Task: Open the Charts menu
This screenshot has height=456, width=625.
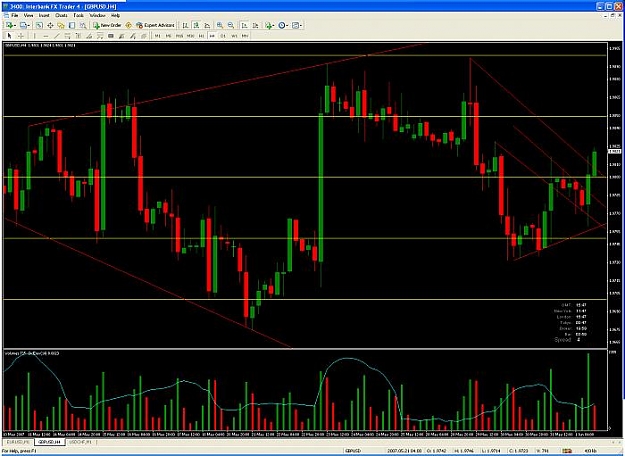Action: tap(61, 15)
